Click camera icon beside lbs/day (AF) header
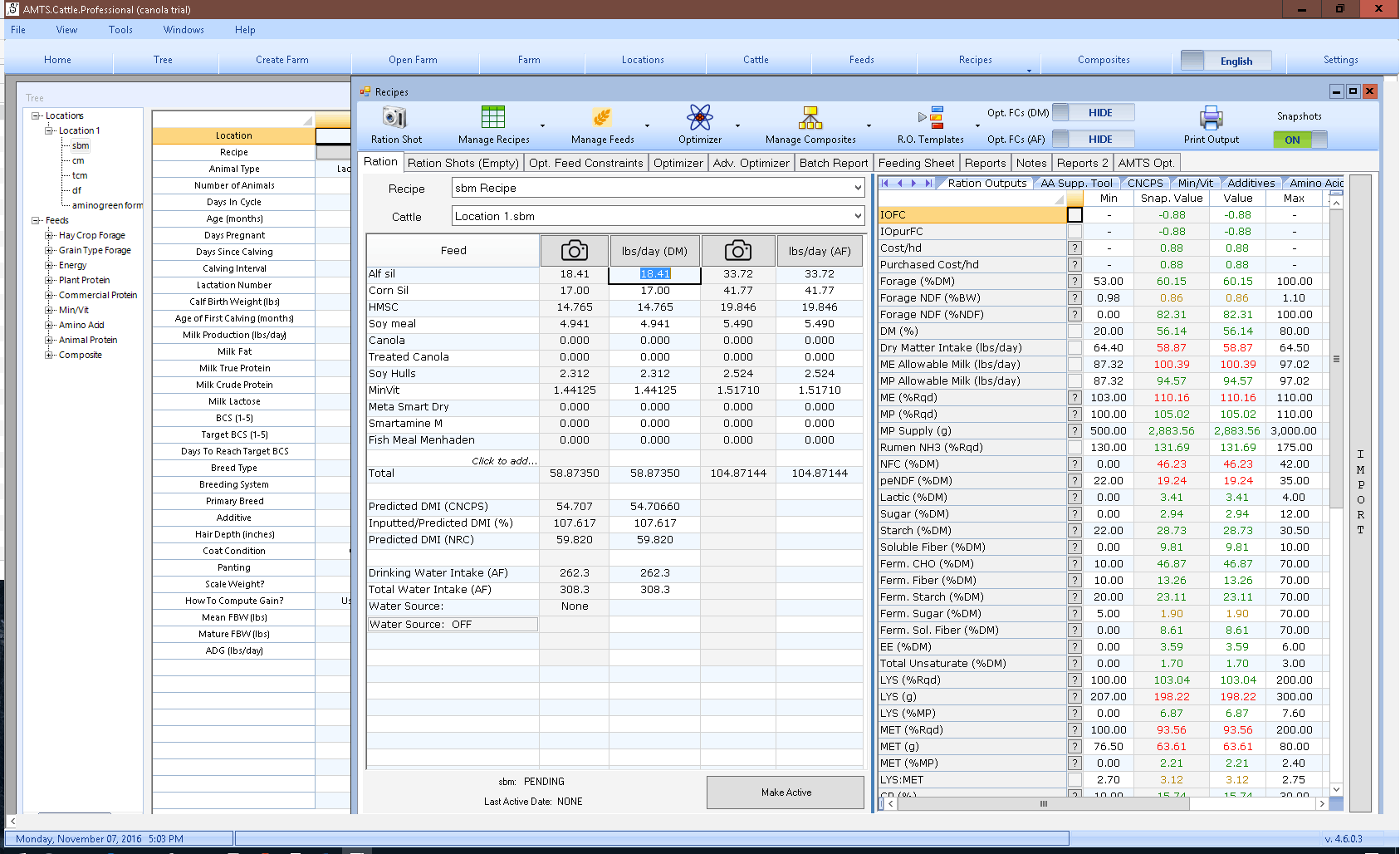This screenshot has width=1400, height=854. tap(738, 251)
